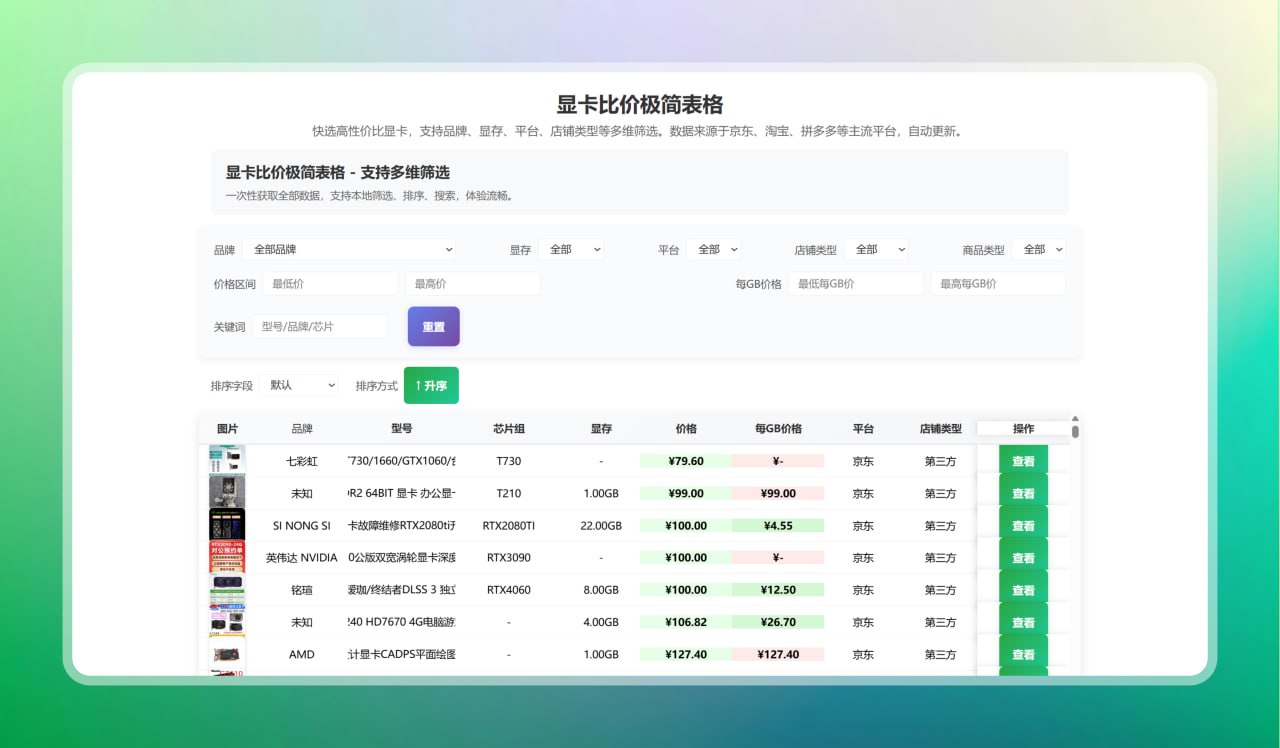Screen dimensions: 1280x748
Task: Click the 最低价 minimum price input
Action: [x=330, y=283]
